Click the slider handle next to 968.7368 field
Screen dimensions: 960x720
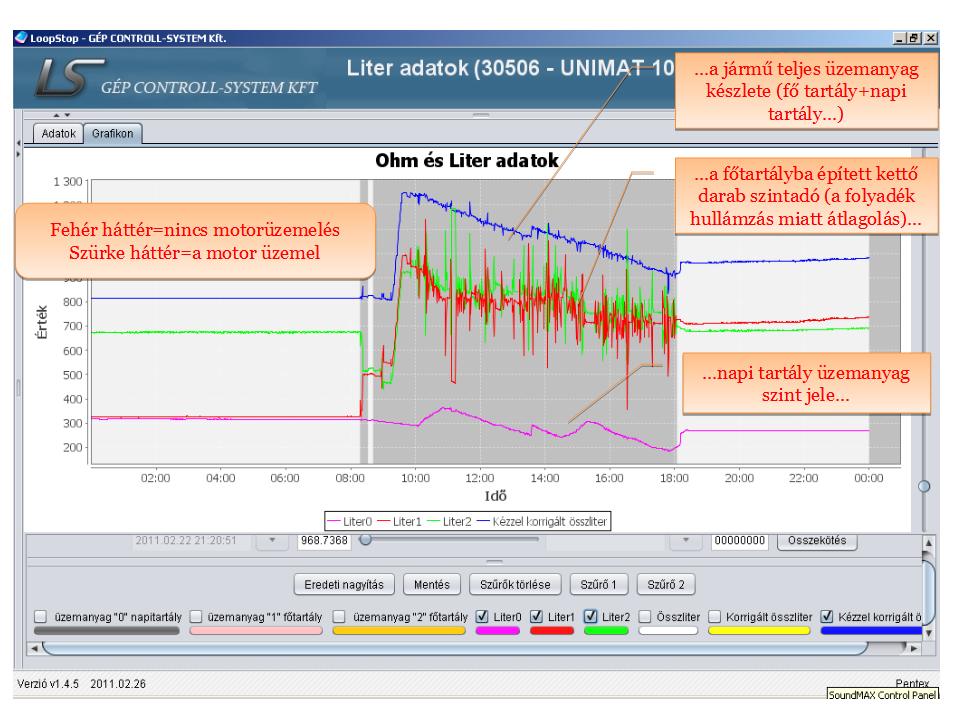[x=366, y=540]
